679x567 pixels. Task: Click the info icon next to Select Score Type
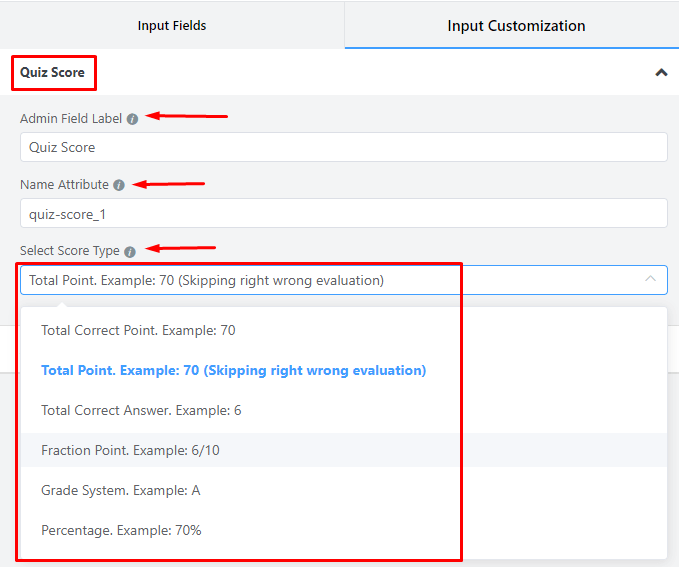click(130, 252)
